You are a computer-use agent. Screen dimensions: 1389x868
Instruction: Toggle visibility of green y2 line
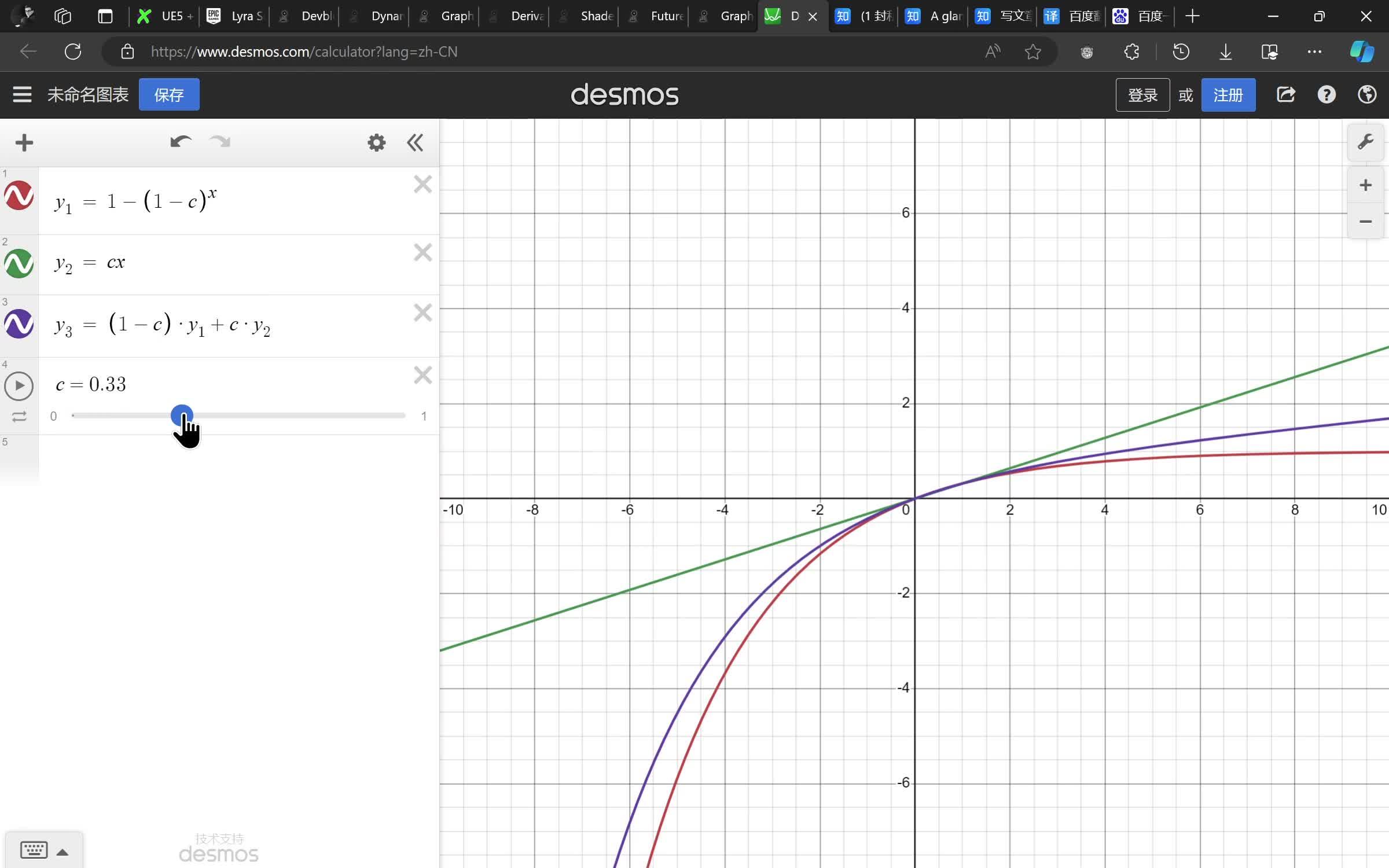(x=19, y=264)
